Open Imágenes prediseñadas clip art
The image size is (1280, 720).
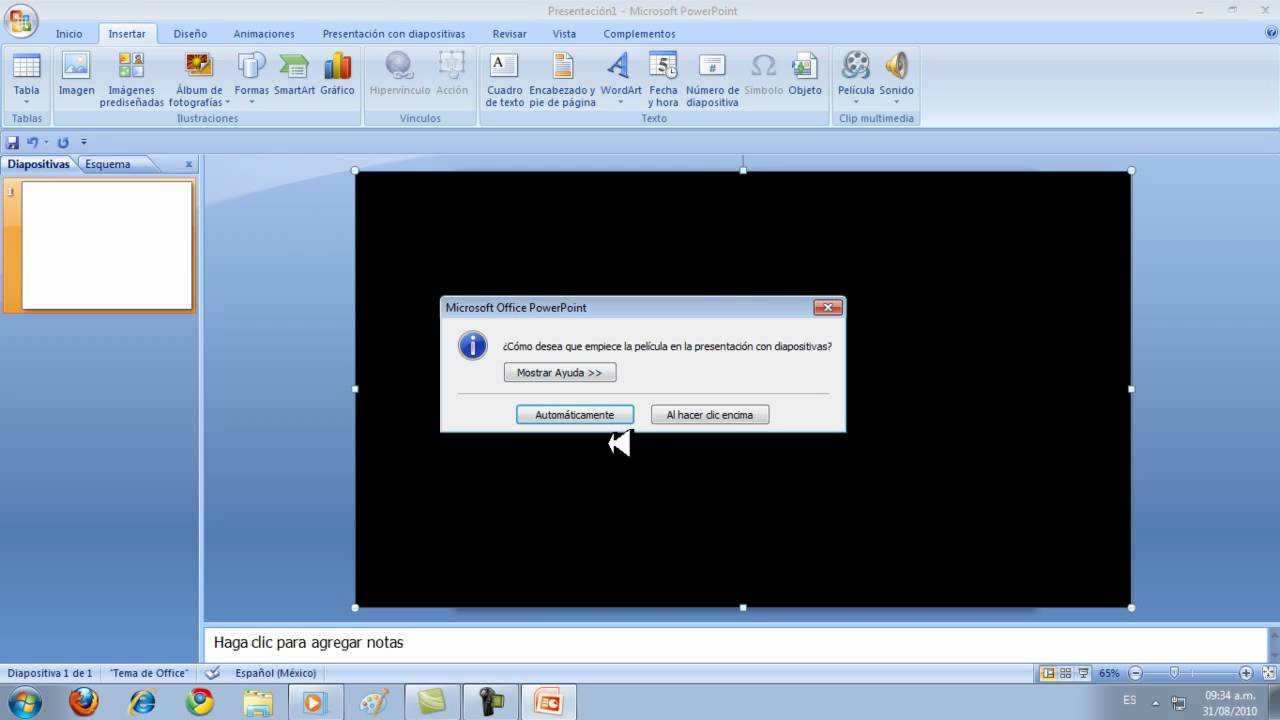(x=131, y=66)
